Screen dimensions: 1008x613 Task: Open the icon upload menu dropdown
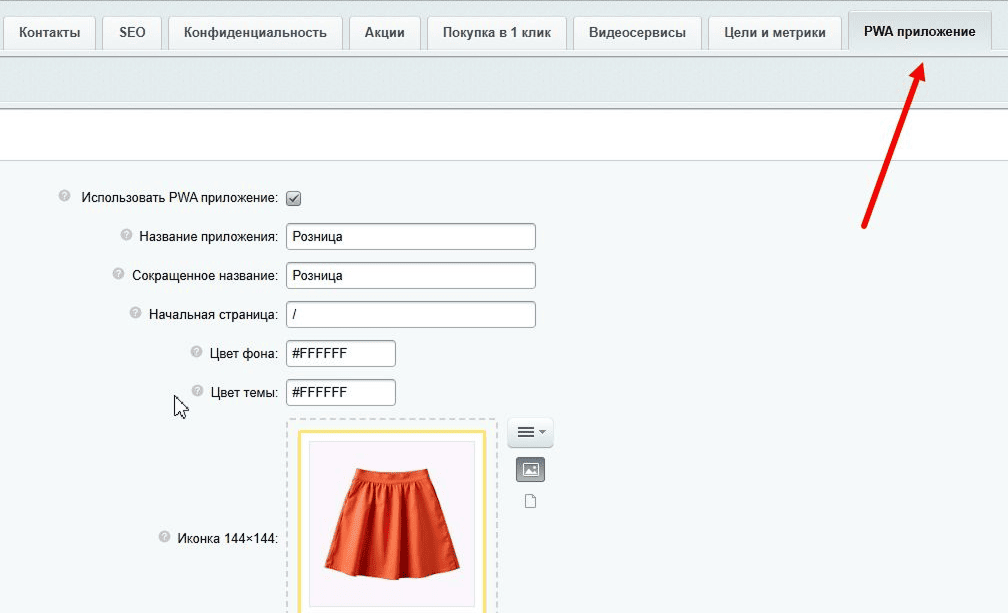[x=530, y=432]
